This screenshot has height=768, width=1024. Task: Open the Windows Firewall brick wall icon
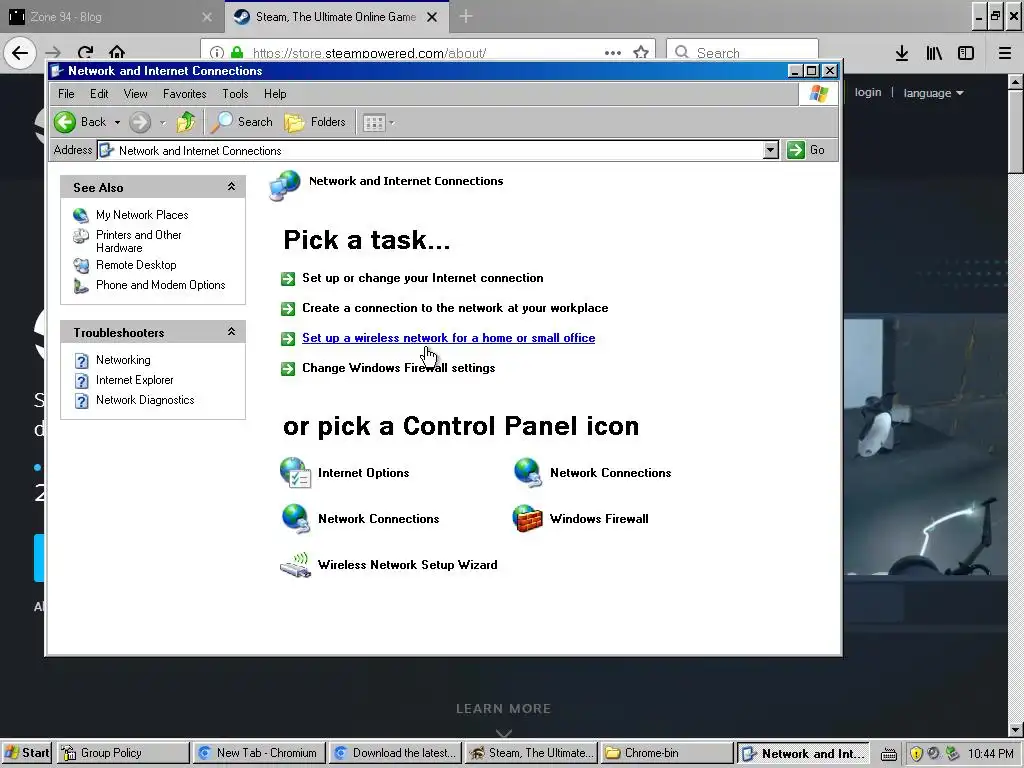tap(528, 519)
